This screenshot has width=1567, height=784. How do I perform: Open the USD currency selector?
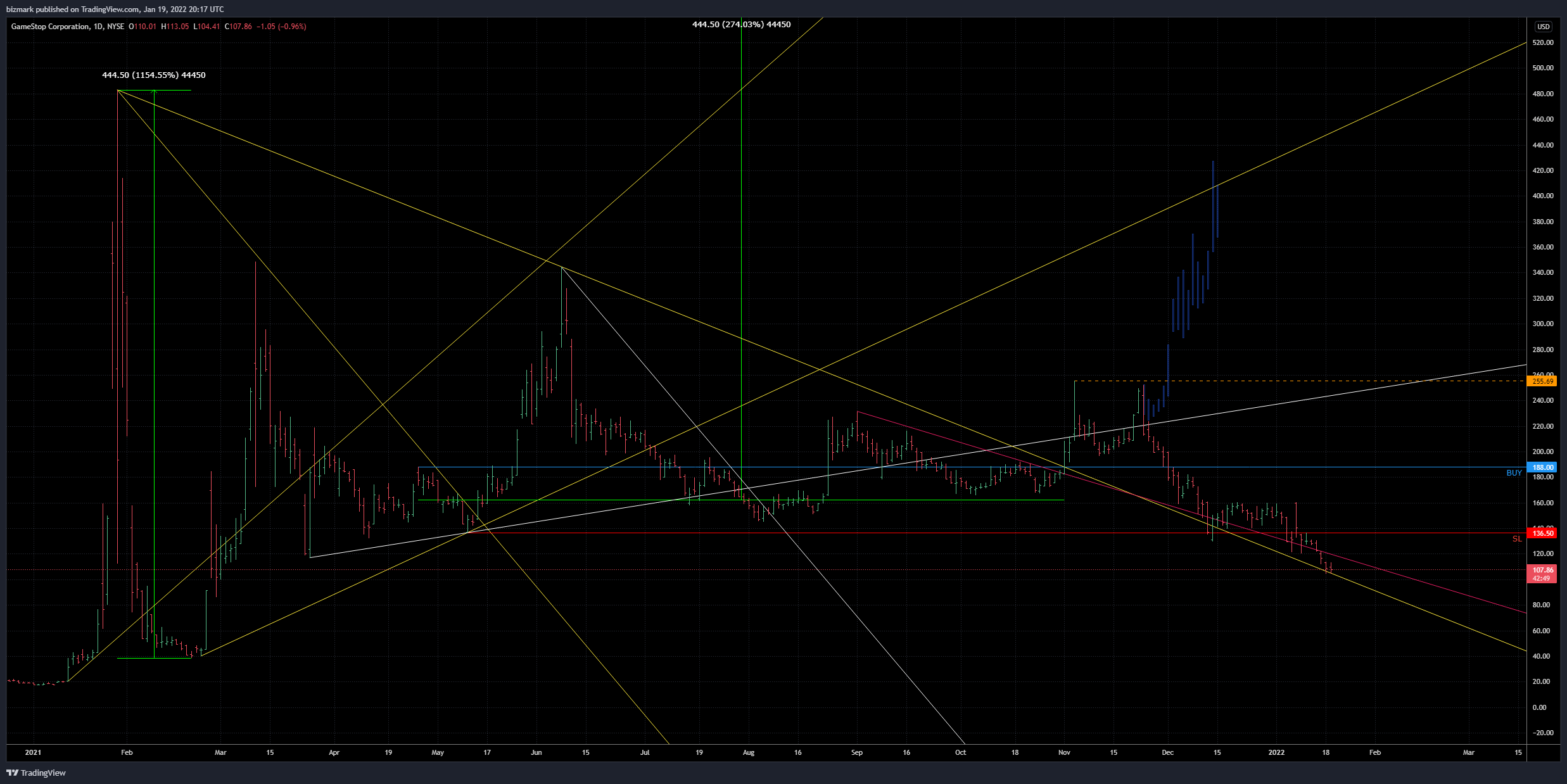coord(1543,27)
